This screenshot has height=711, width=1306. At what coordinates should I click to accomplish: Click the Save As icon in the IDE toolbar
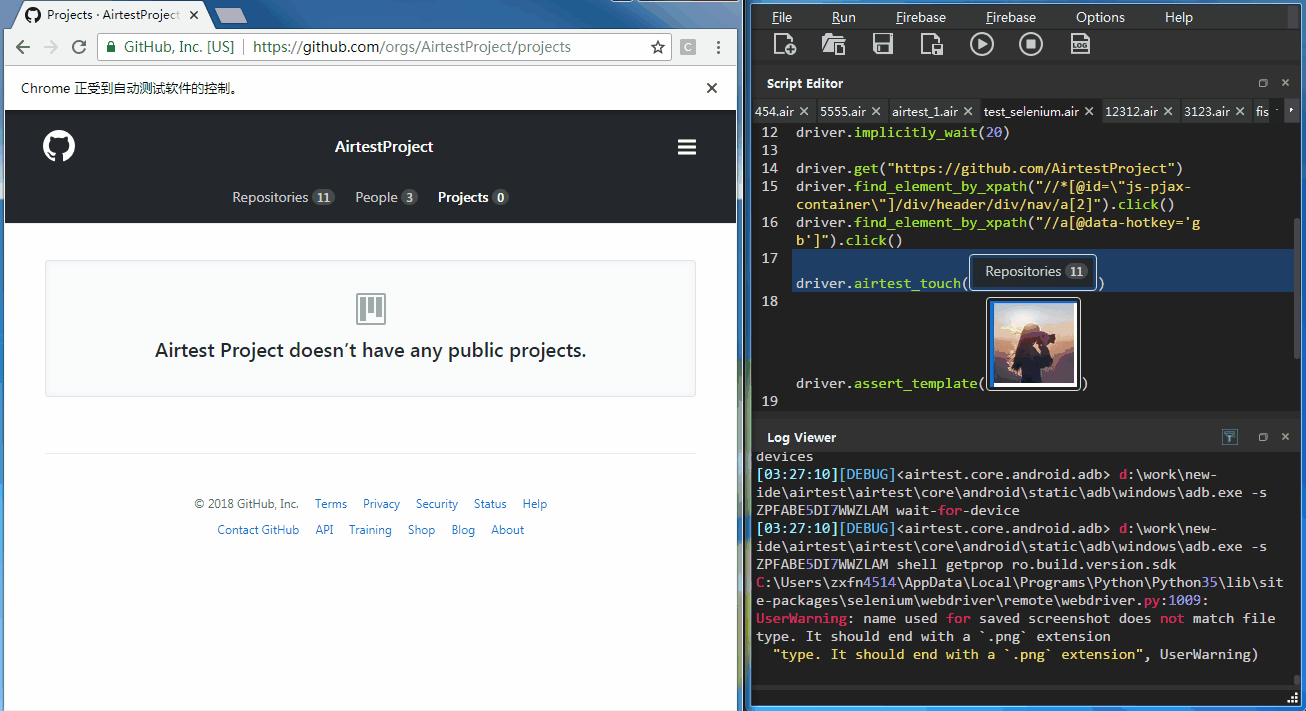click(931, 44)
